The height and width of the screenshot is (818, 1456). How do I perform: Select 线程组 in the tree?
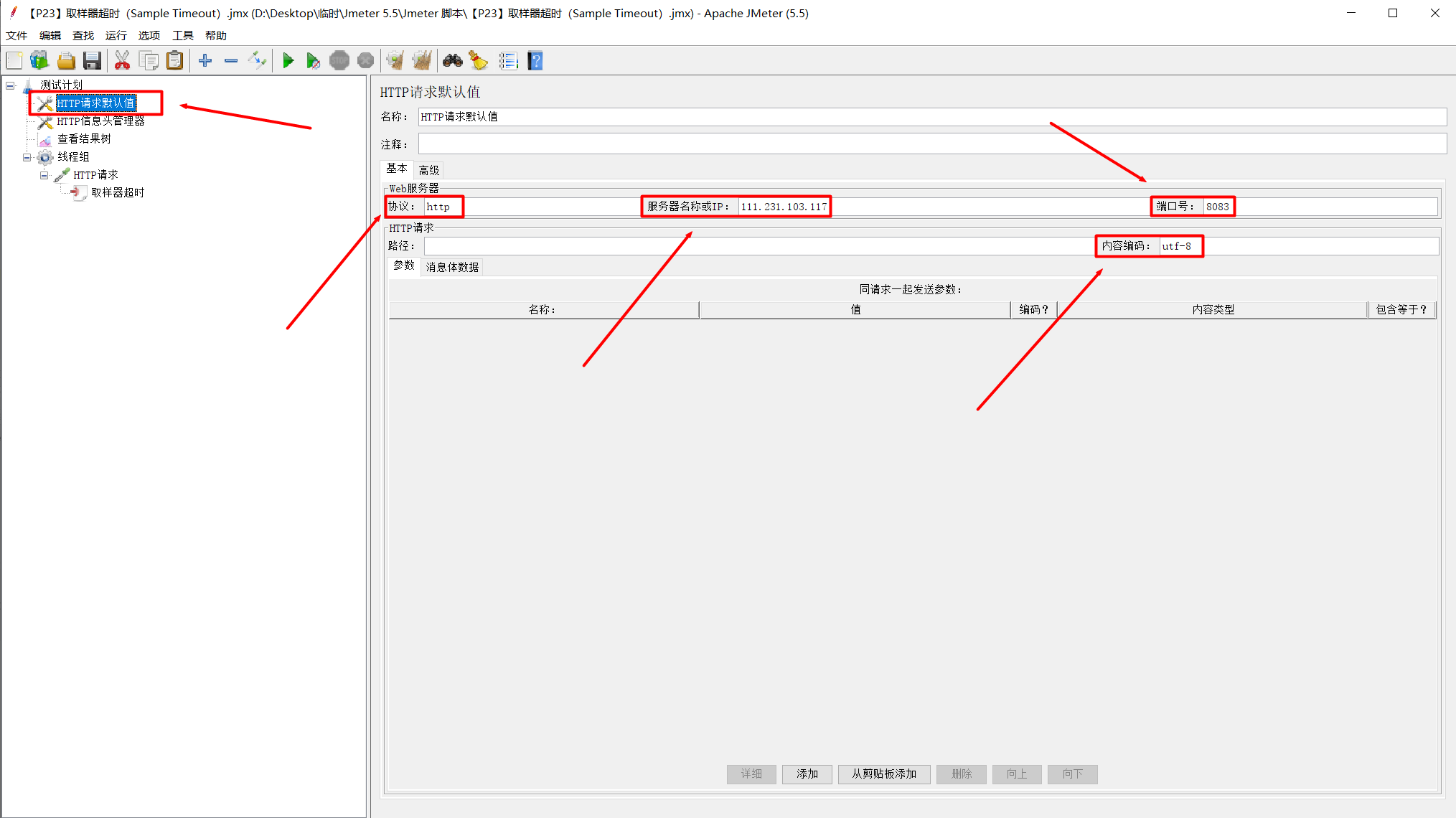pos(73,157)
